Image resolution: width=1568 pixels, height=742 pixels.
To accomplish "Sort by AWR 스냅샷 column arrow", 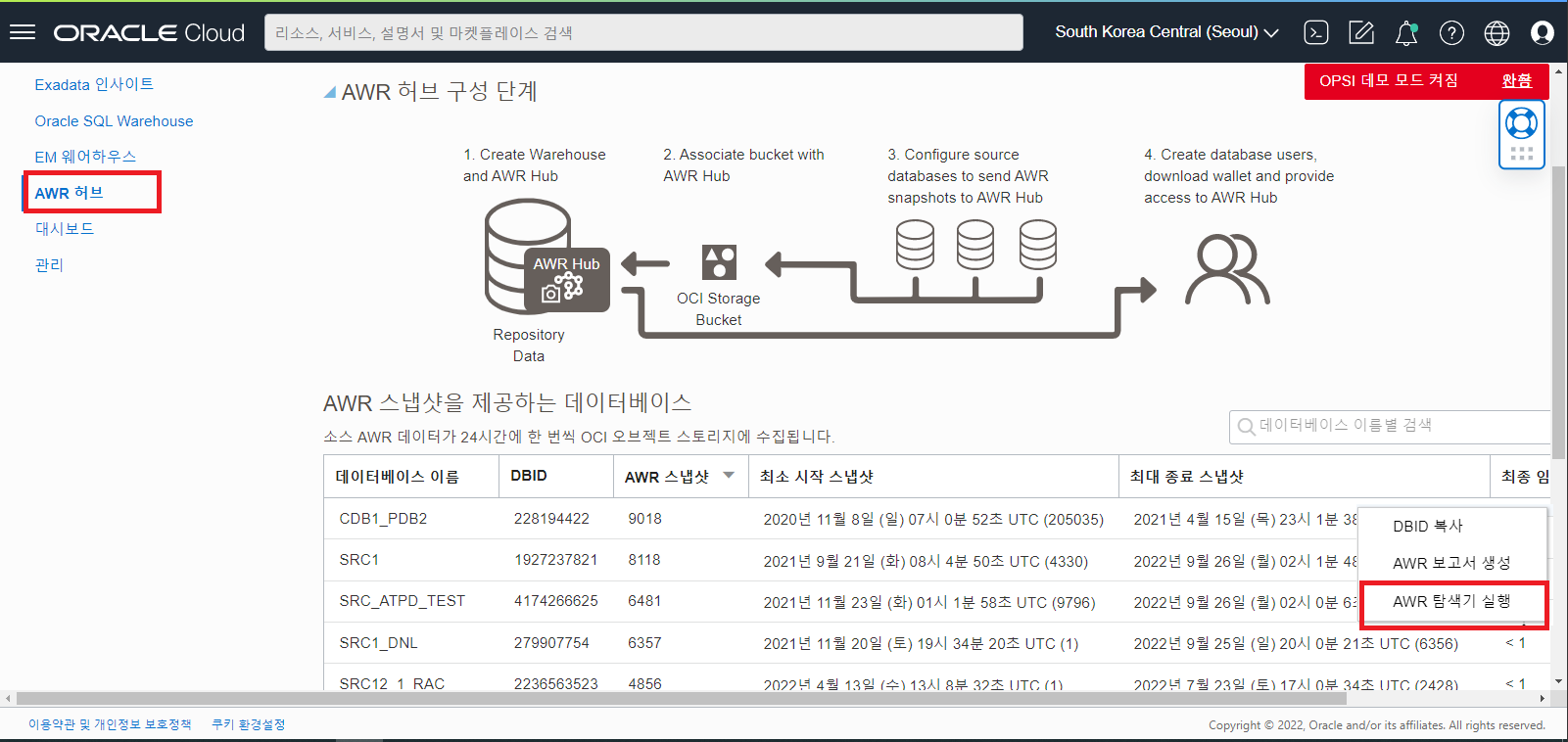I will 729,476.
